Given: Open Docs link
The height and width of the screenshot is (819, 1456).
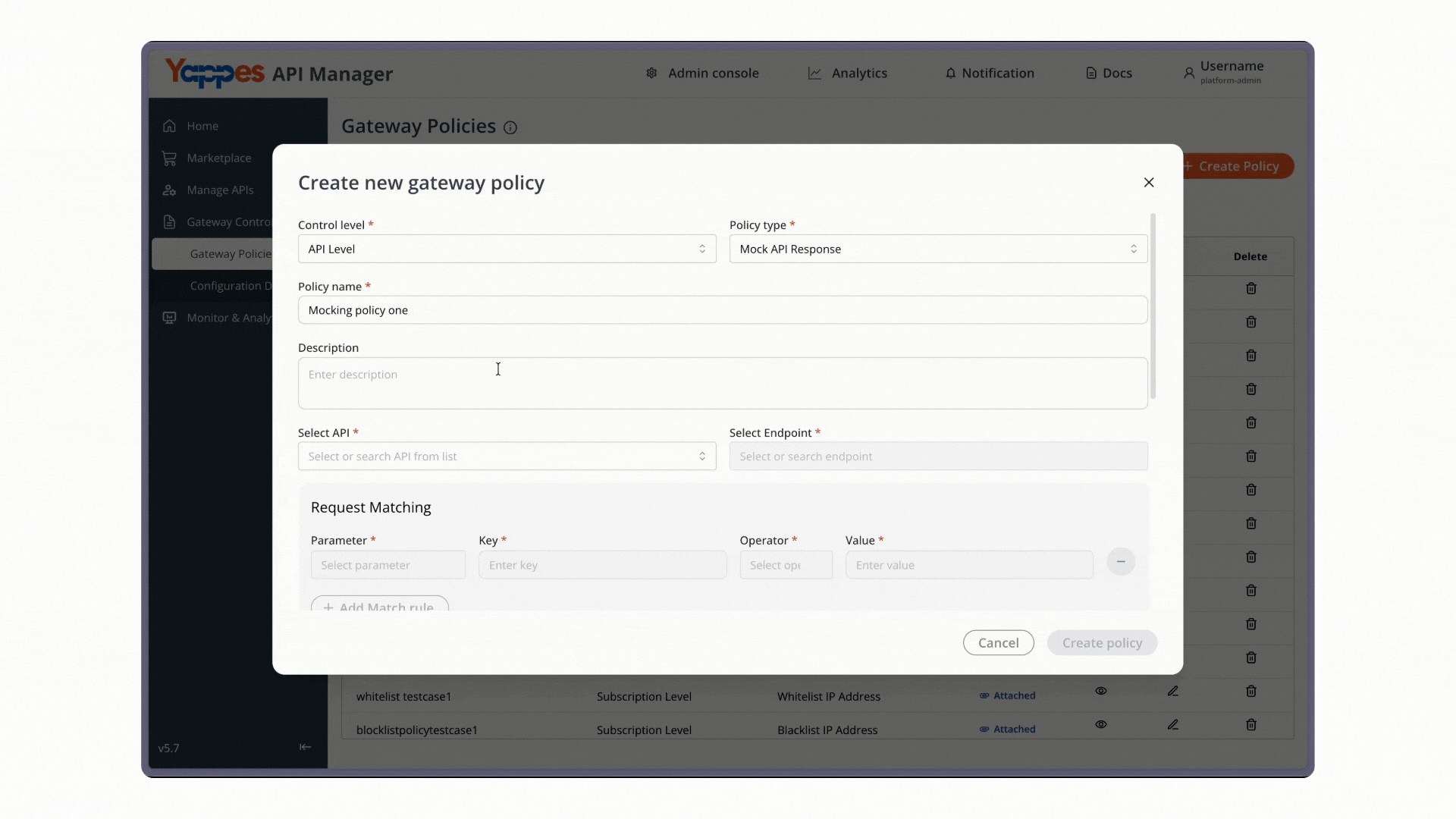Looking at the screenshot, I should tap(1109, 73).
